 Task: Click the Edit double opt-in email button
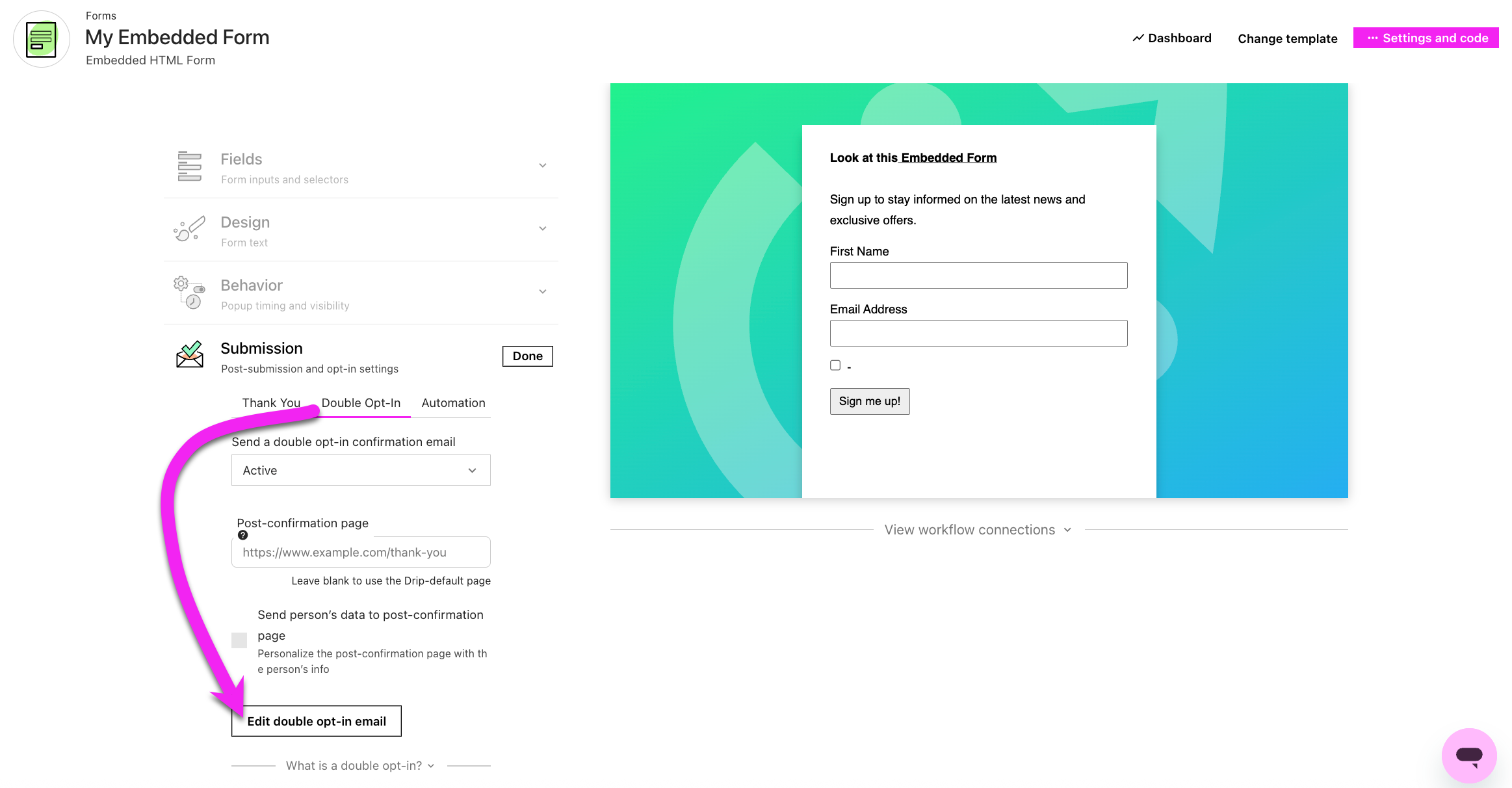tap(317, 720)
